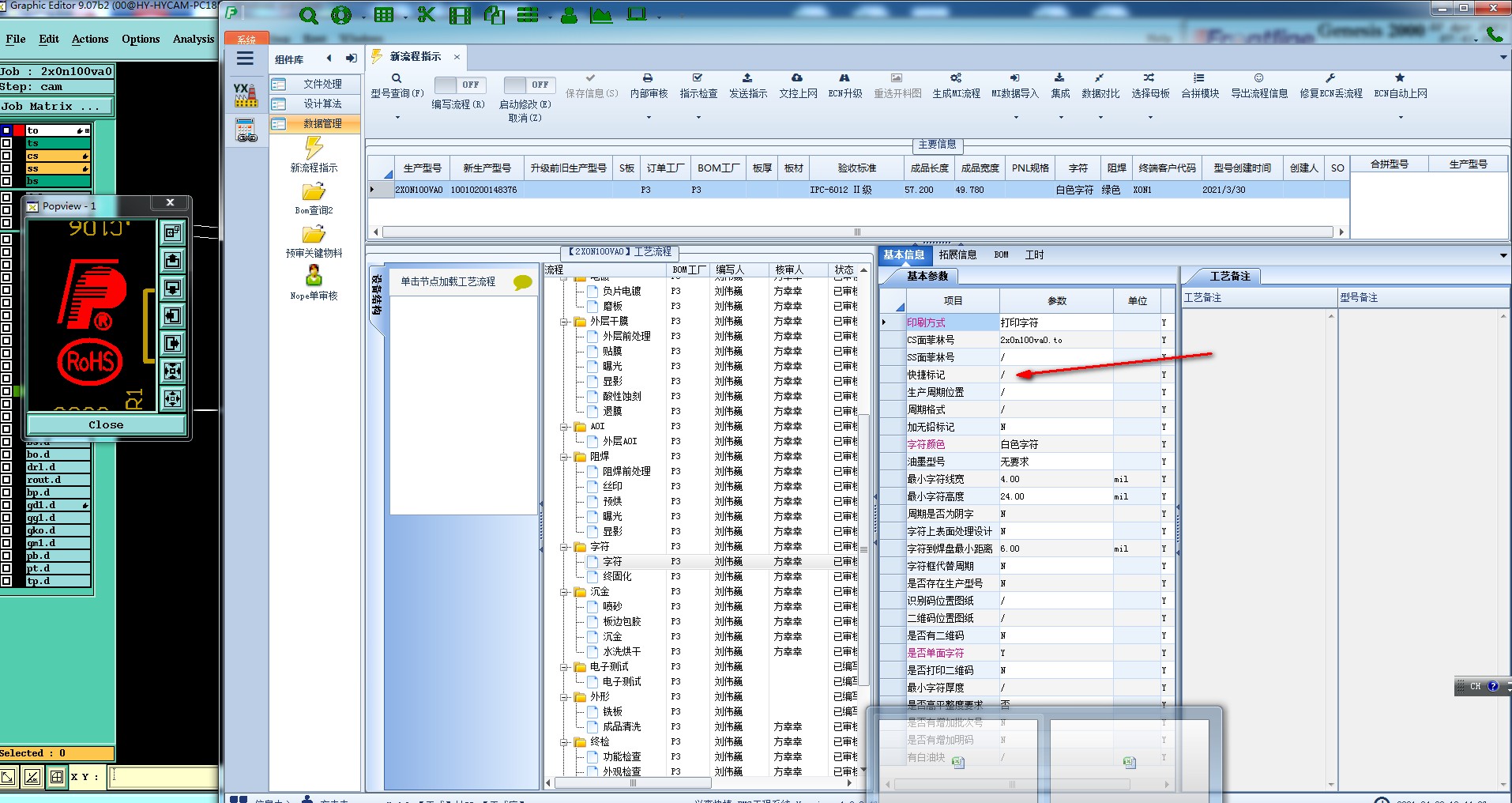
Task: Open the Actions menu in Graphic Editor
Action: coord(90,39)
